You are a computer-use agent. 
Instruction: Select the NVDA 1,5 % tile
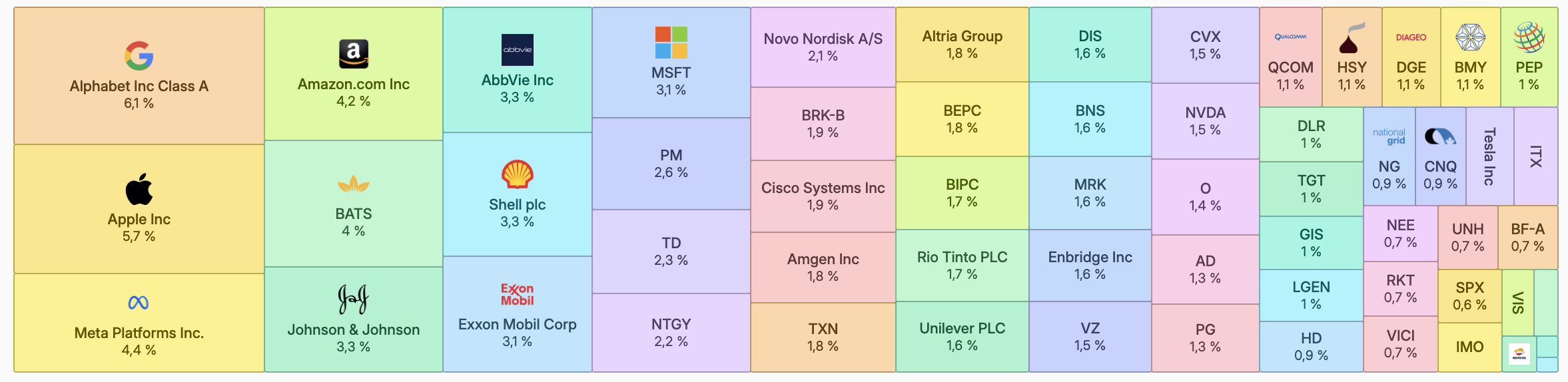click(1205, 121)
